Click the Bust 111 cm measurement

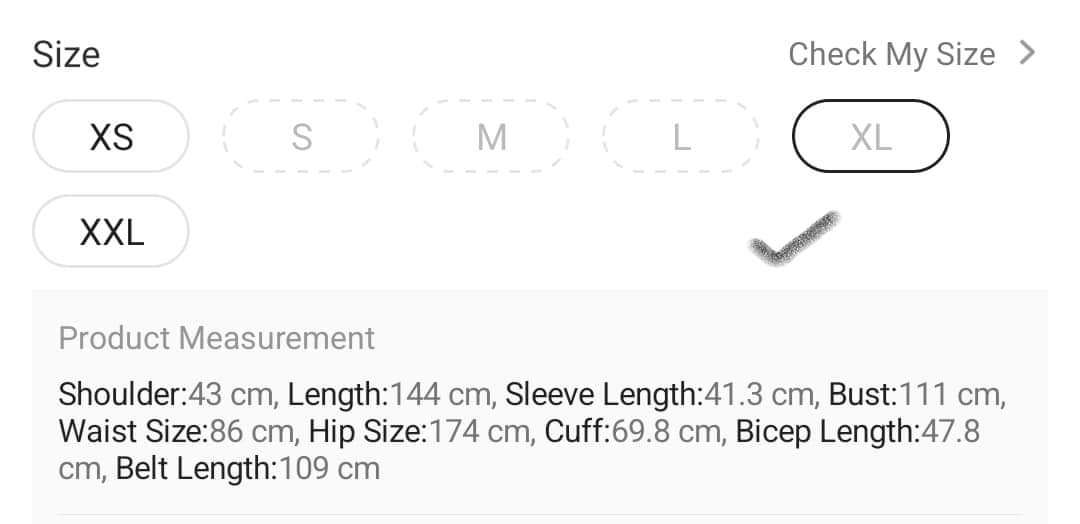click(917, 395)
